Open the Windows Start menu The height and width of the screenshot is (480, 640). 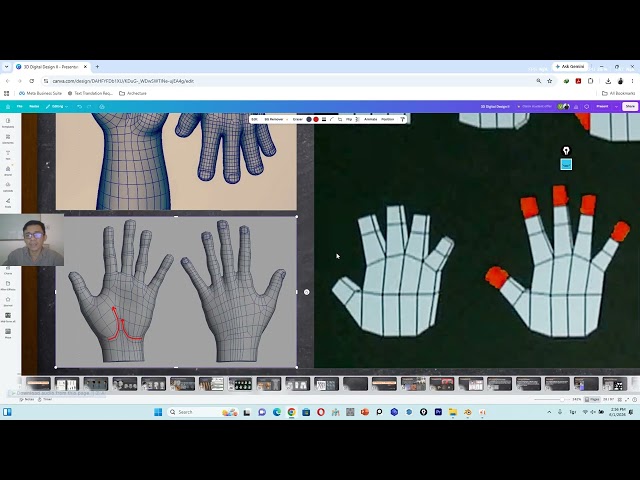click(x=158, y=412)
